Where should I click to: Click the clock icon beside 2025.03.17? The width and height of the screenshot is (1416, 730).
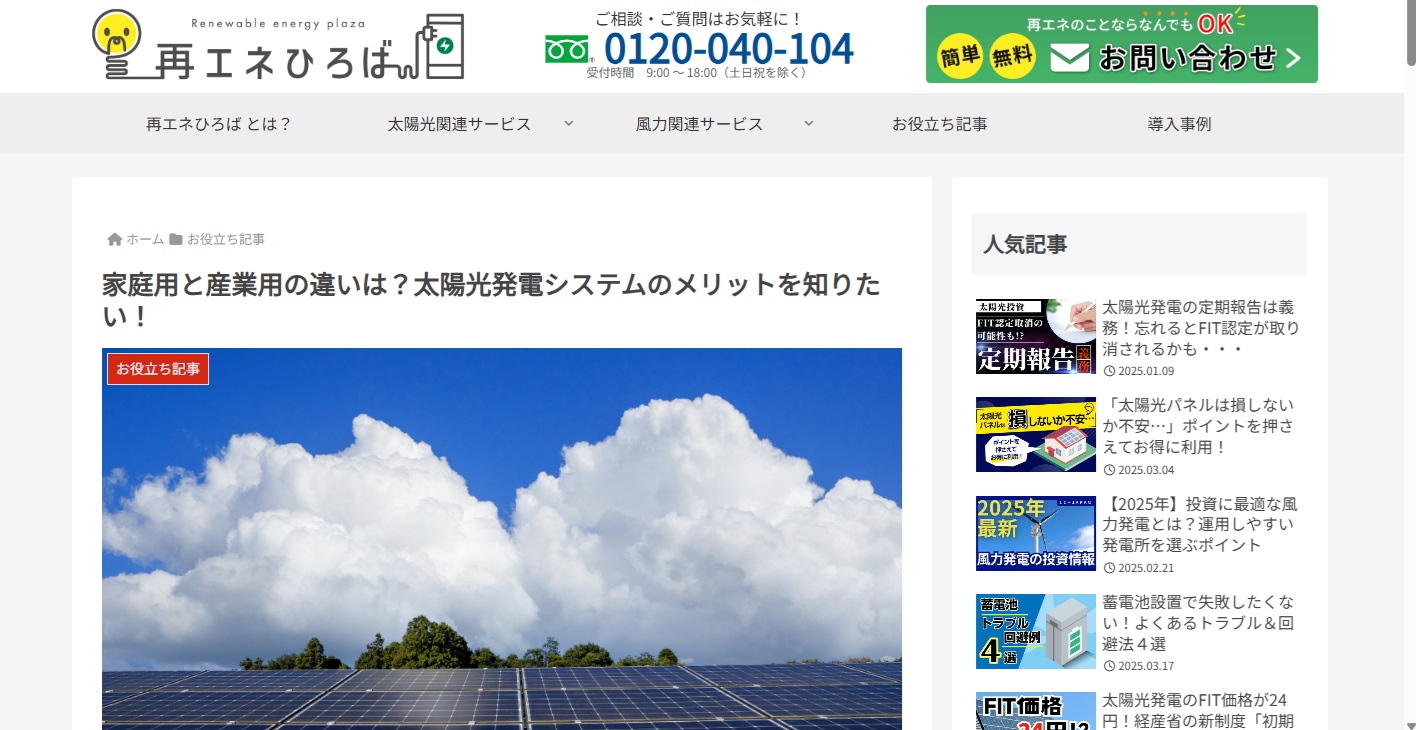tap(1109, 665)
